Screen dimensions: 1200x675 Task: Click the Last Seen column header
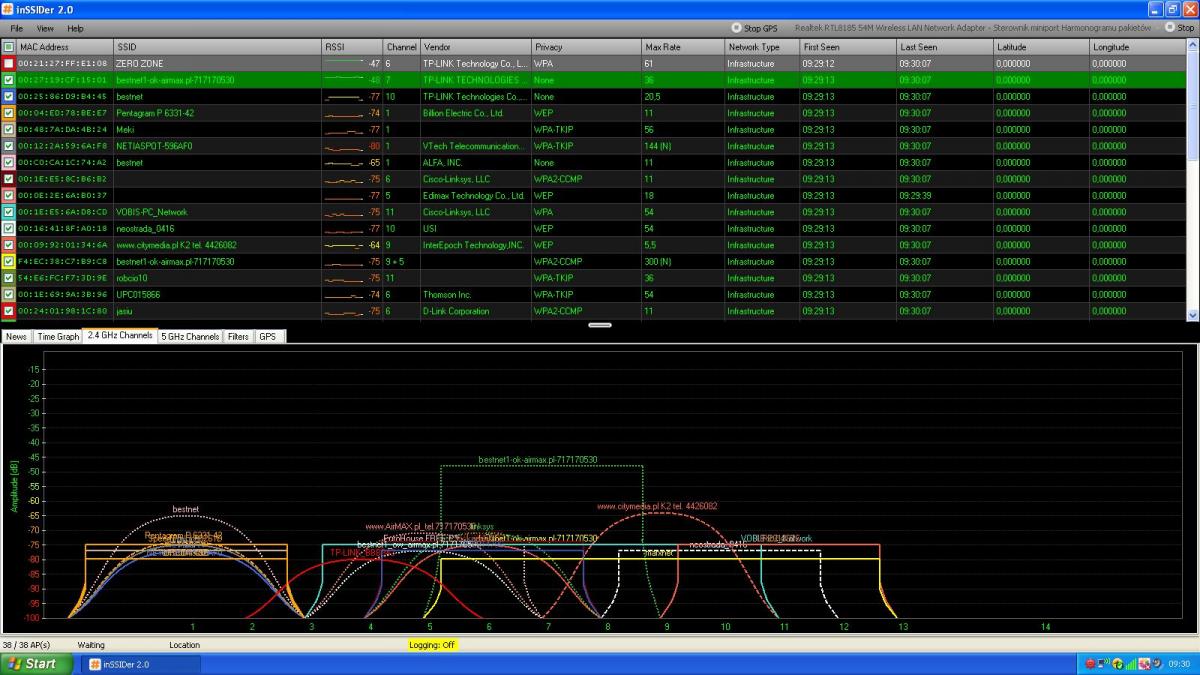[944, 47]
